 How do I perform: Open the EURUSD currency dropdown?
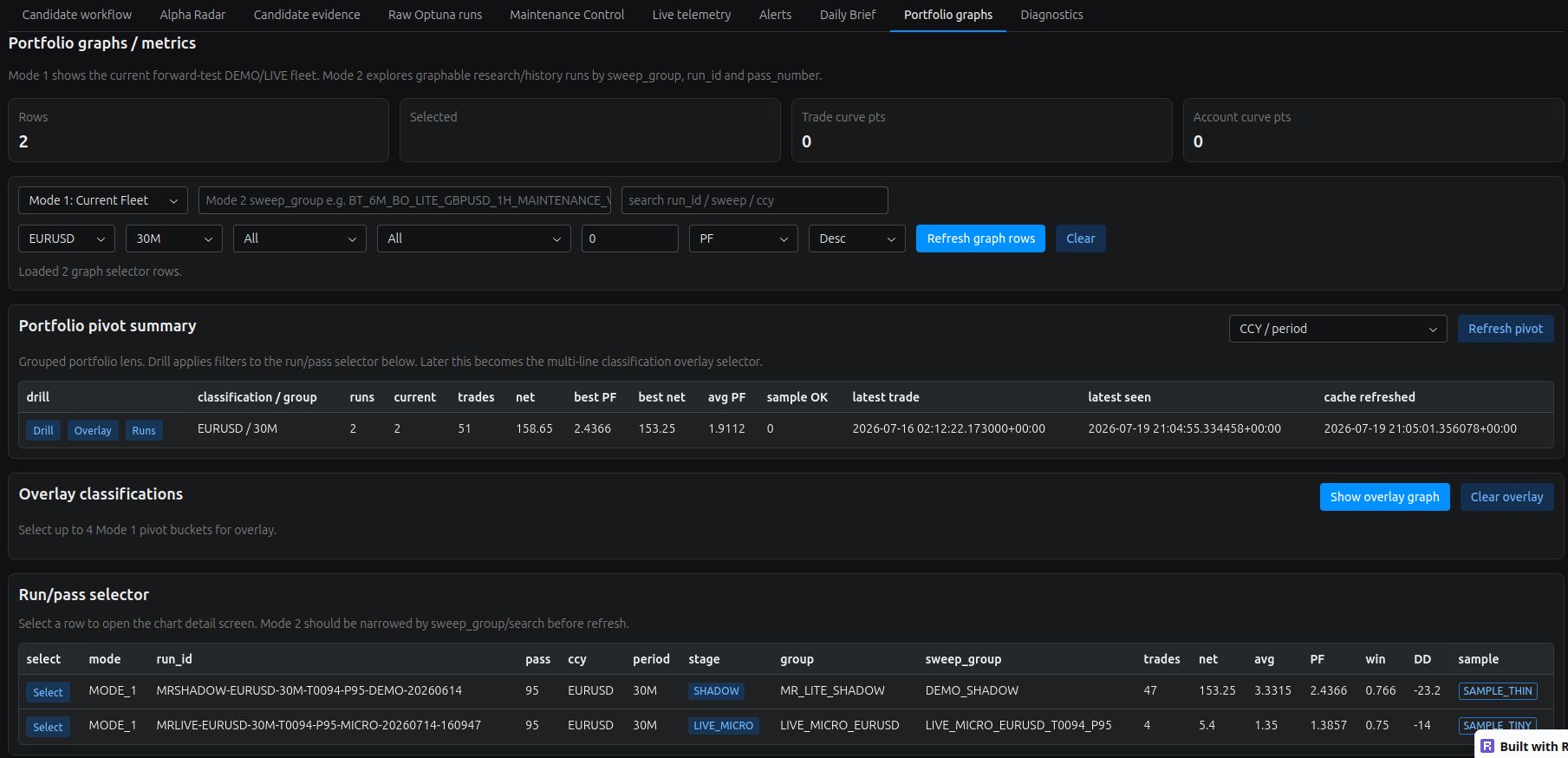pos(67,239)
